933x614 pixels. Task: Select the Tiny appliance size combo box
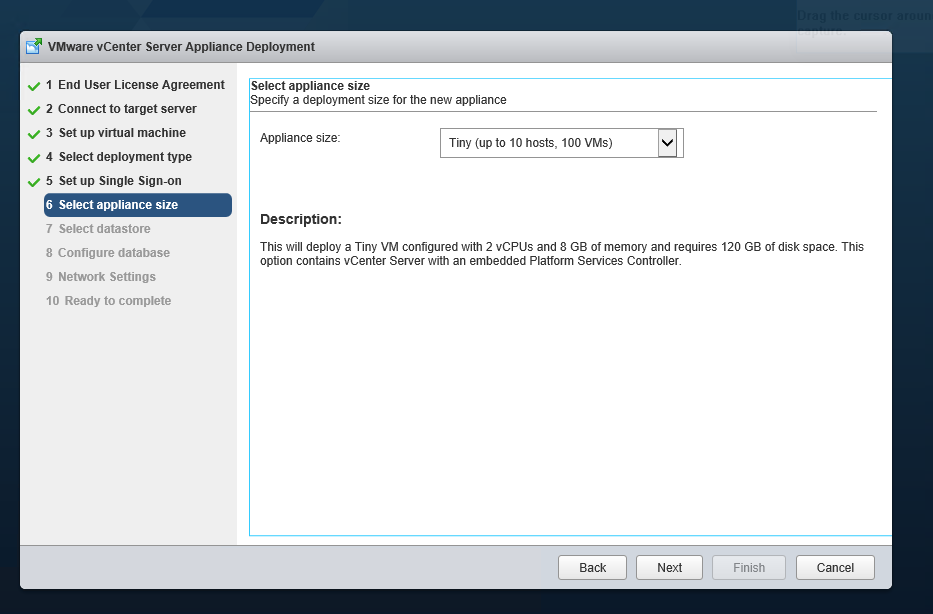[x=561, y=143]
